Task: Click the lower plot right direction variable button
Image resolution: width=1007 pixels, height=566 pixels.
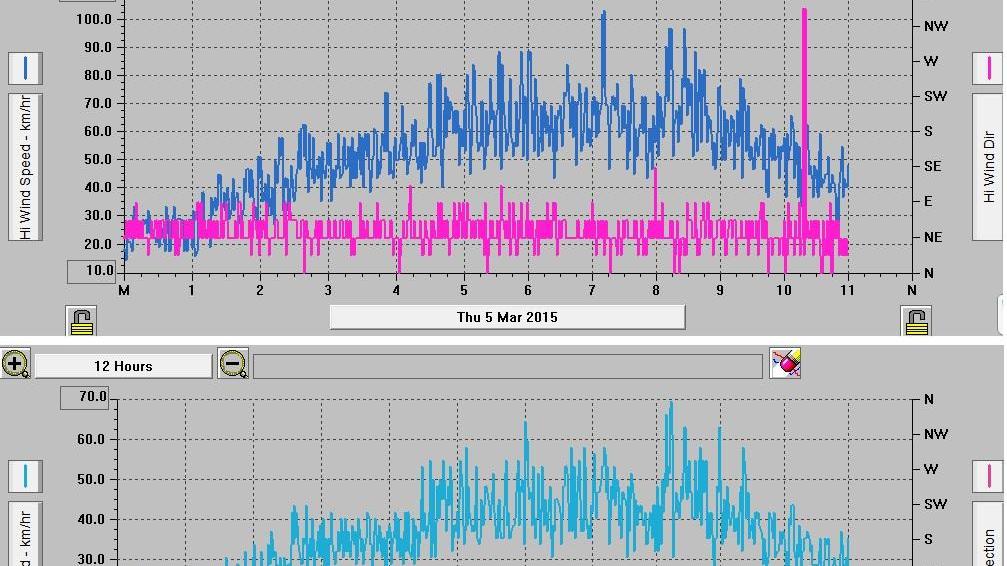Action: 988,534
